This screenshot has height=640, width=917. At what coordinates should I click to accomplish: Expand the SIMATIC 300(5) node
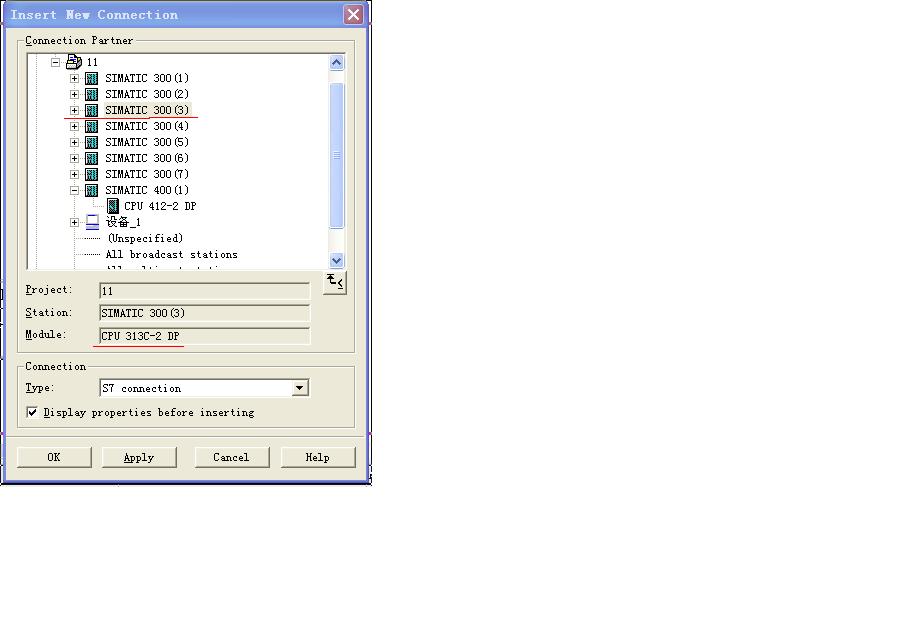[74, 142]
